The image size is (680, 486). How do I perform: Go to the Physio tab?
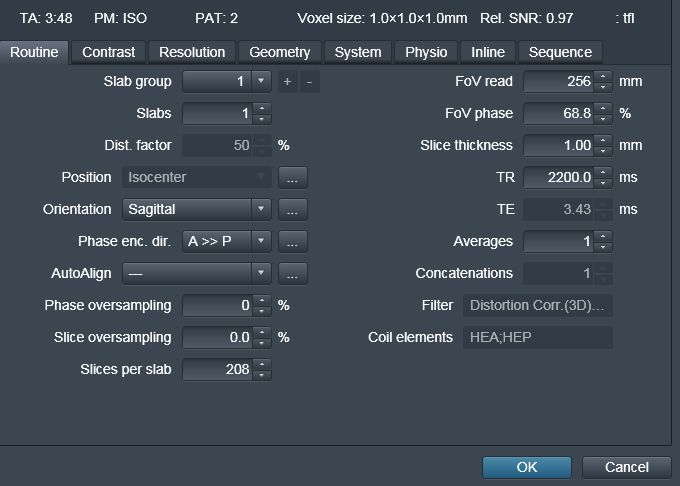tap(426, 52)
